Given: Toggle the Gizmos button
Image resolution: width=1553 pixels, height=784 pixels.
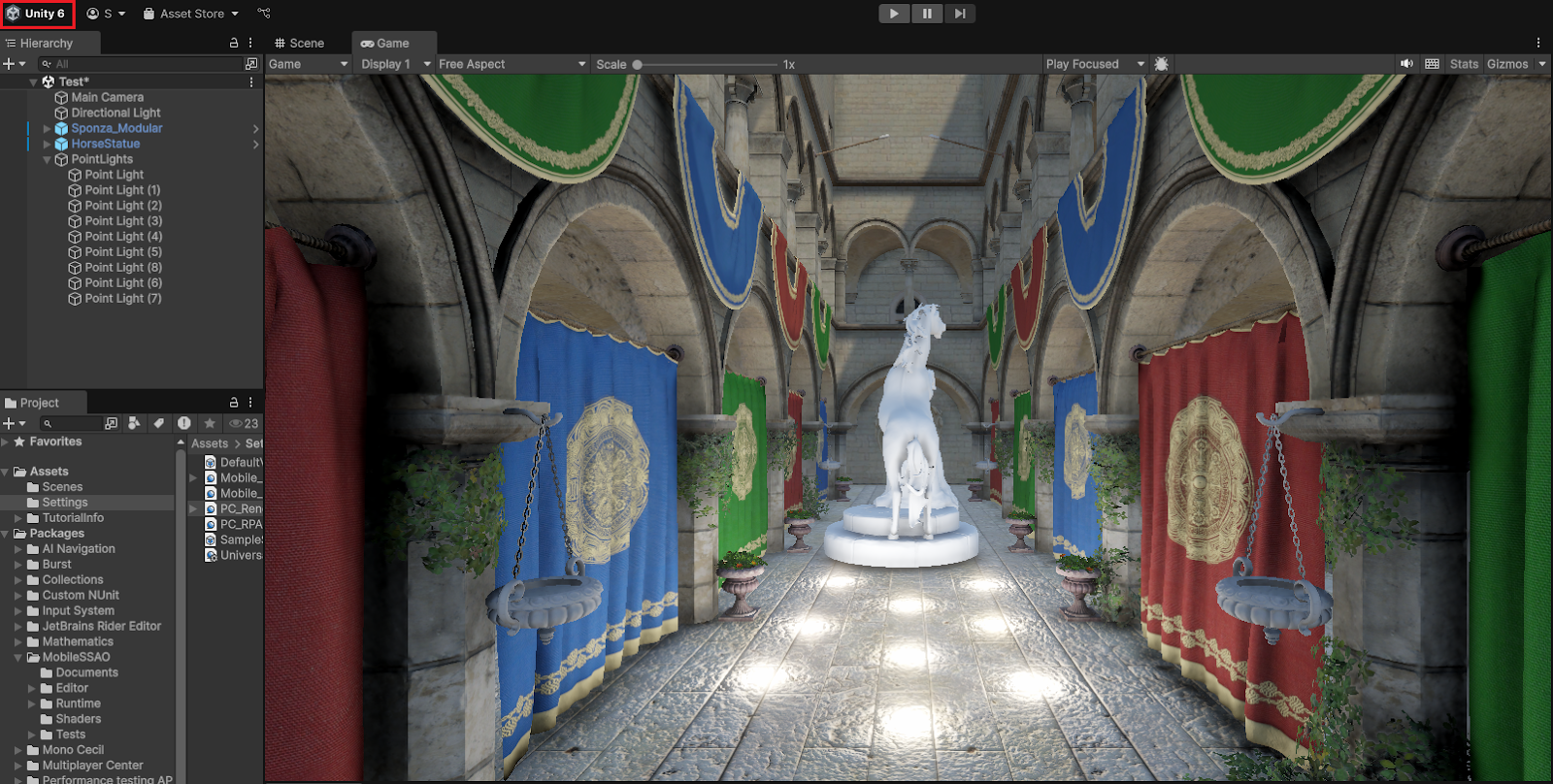Looking at the screenshot, I should (x=1507, y=64).
